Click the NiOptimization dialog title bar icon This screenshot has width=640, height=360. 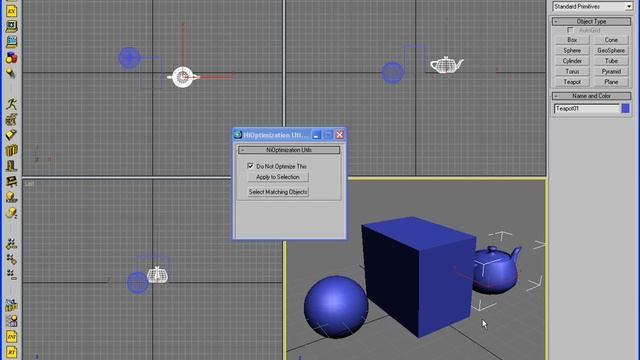[238, 135]
